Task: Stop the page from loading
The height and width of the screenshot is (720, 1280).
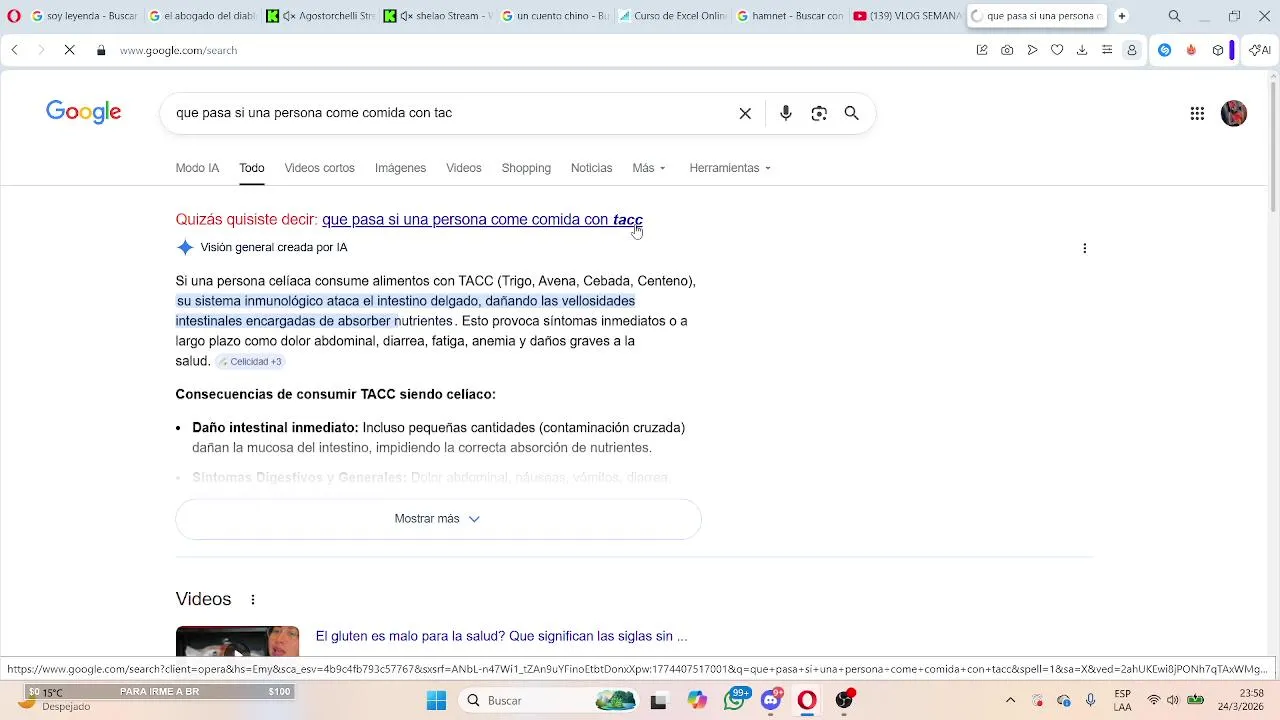Action: 69,50
